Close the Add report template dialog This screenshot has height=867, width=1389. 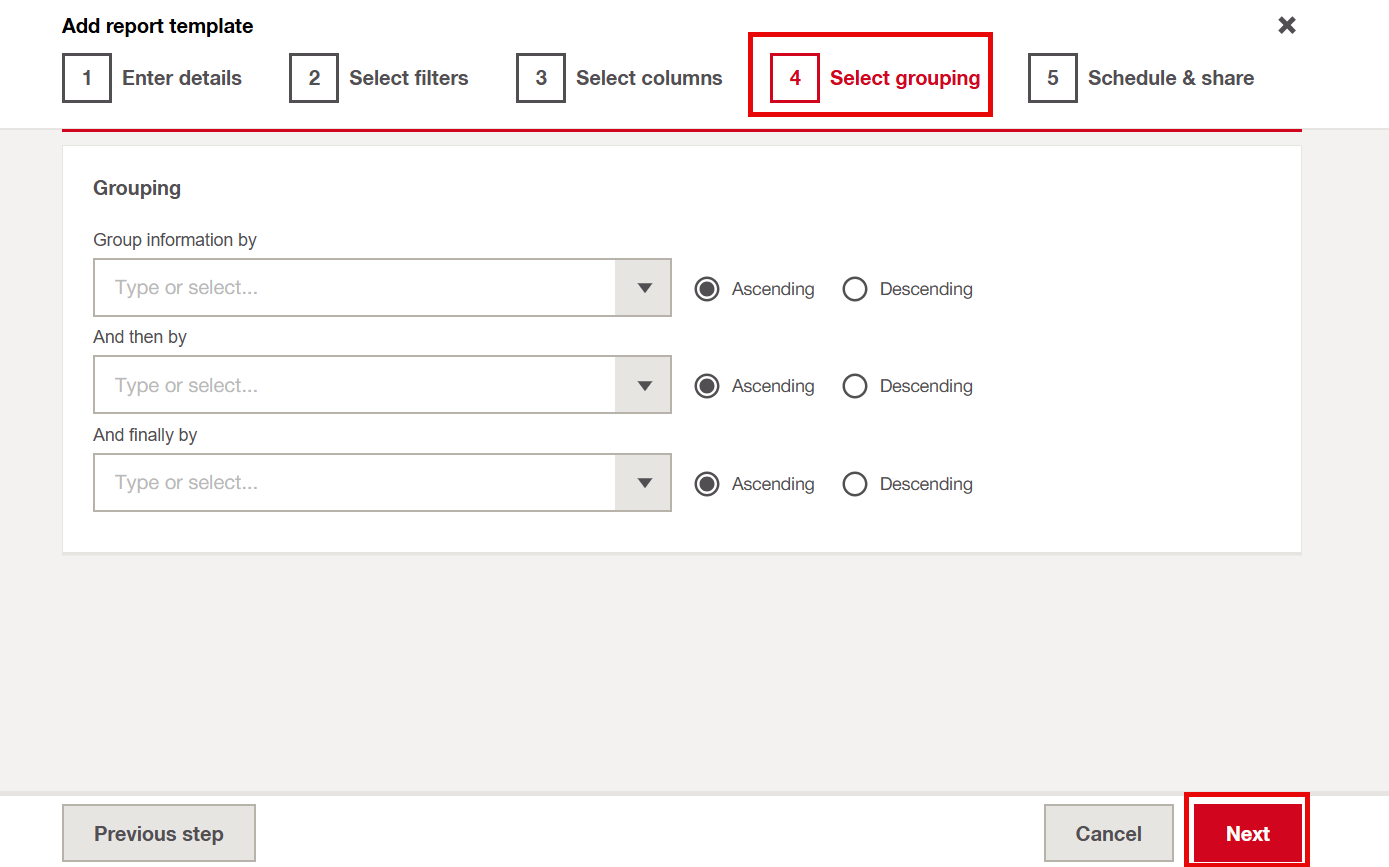(x=1286, y=26)
